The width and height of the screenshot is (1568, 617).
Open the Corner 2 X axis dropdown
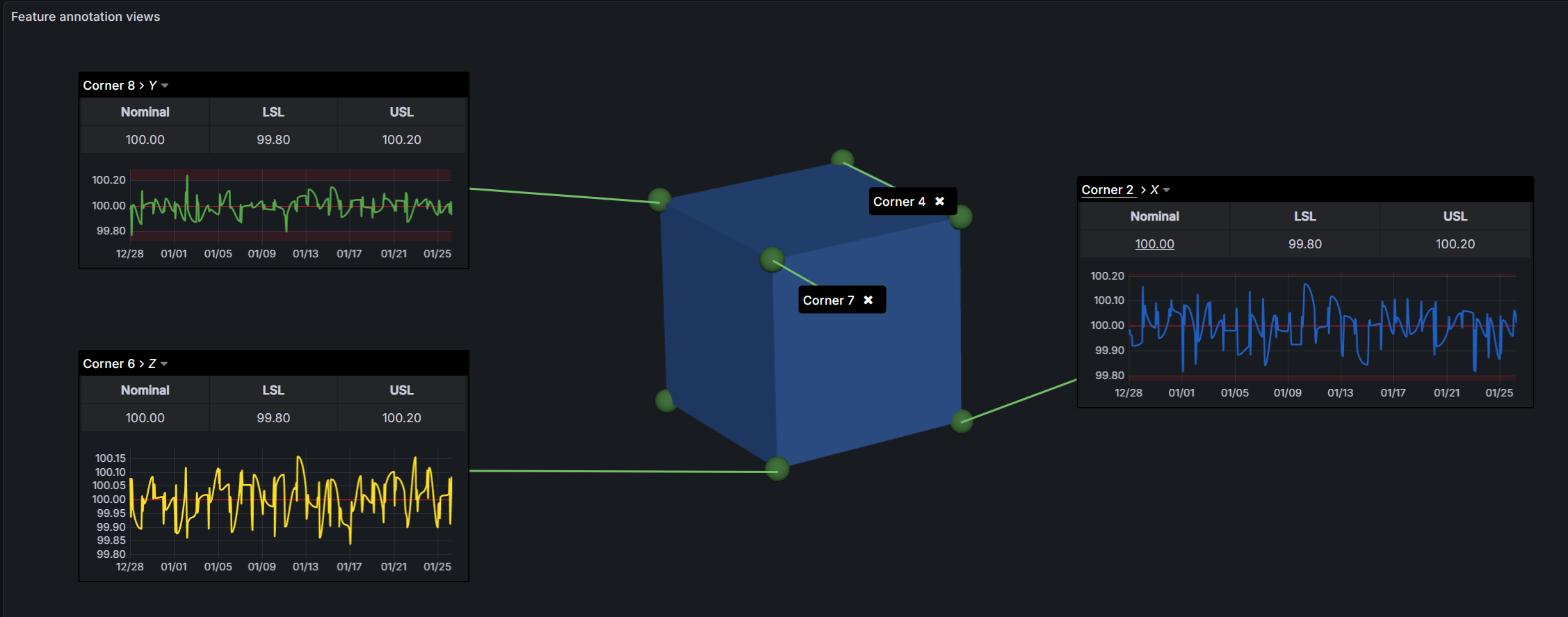coord(1166,190)
